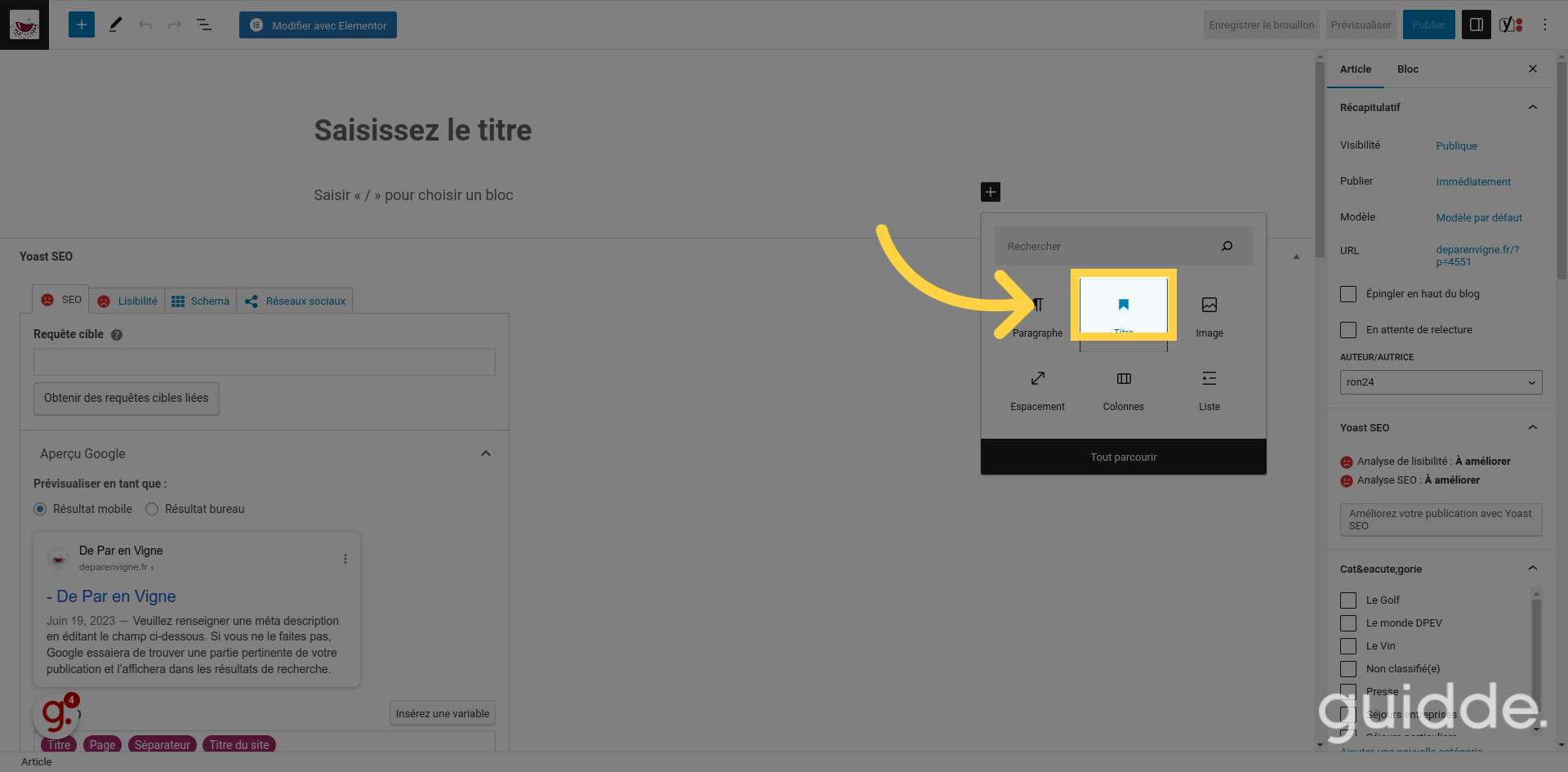This screenshot has width=1568, height=772.
Task: Insert the Colonnes block
Action: click(1124, 390)
